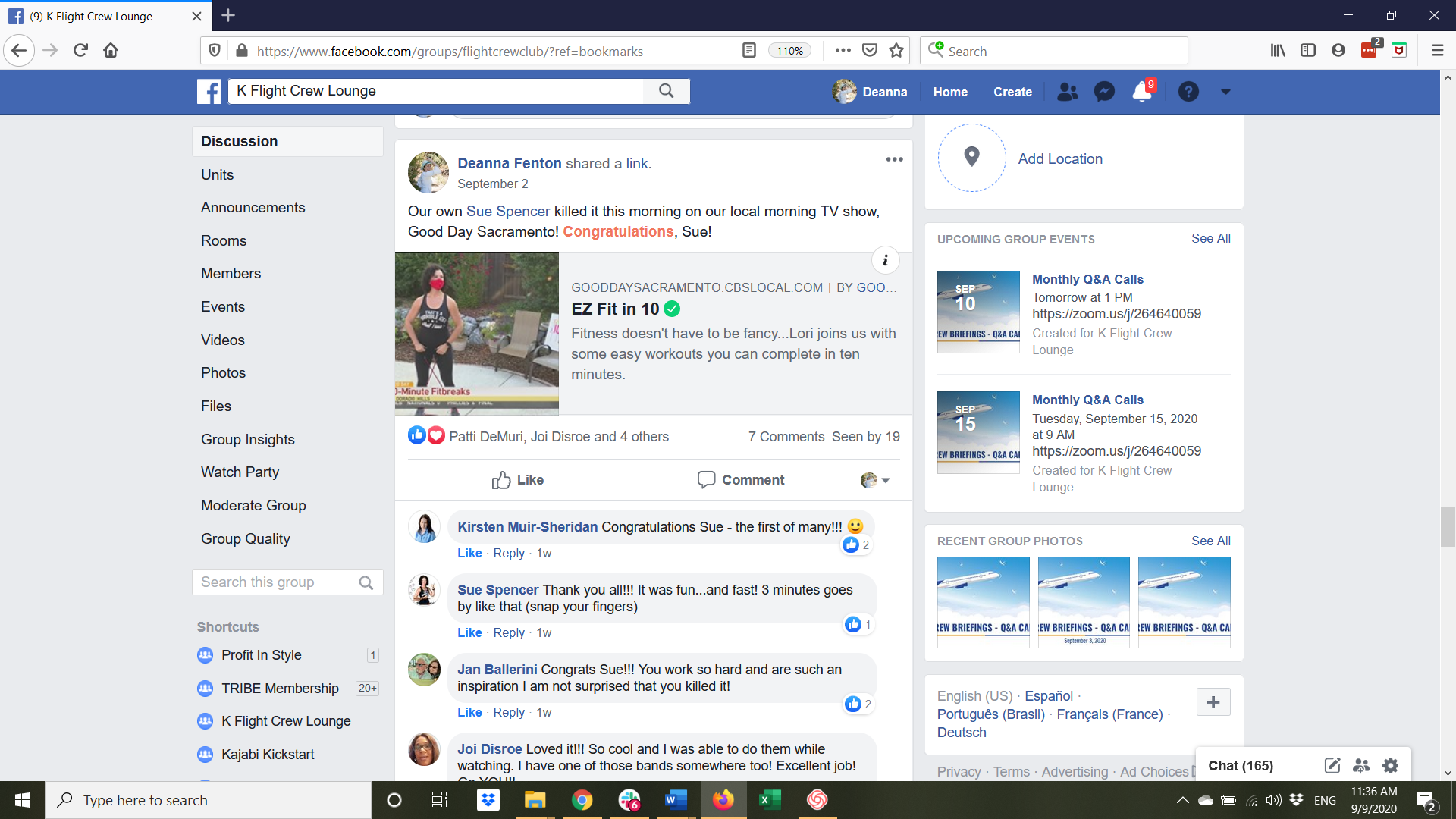
Task: Open the Announcements section in sidebar
Action: [253, 208]
